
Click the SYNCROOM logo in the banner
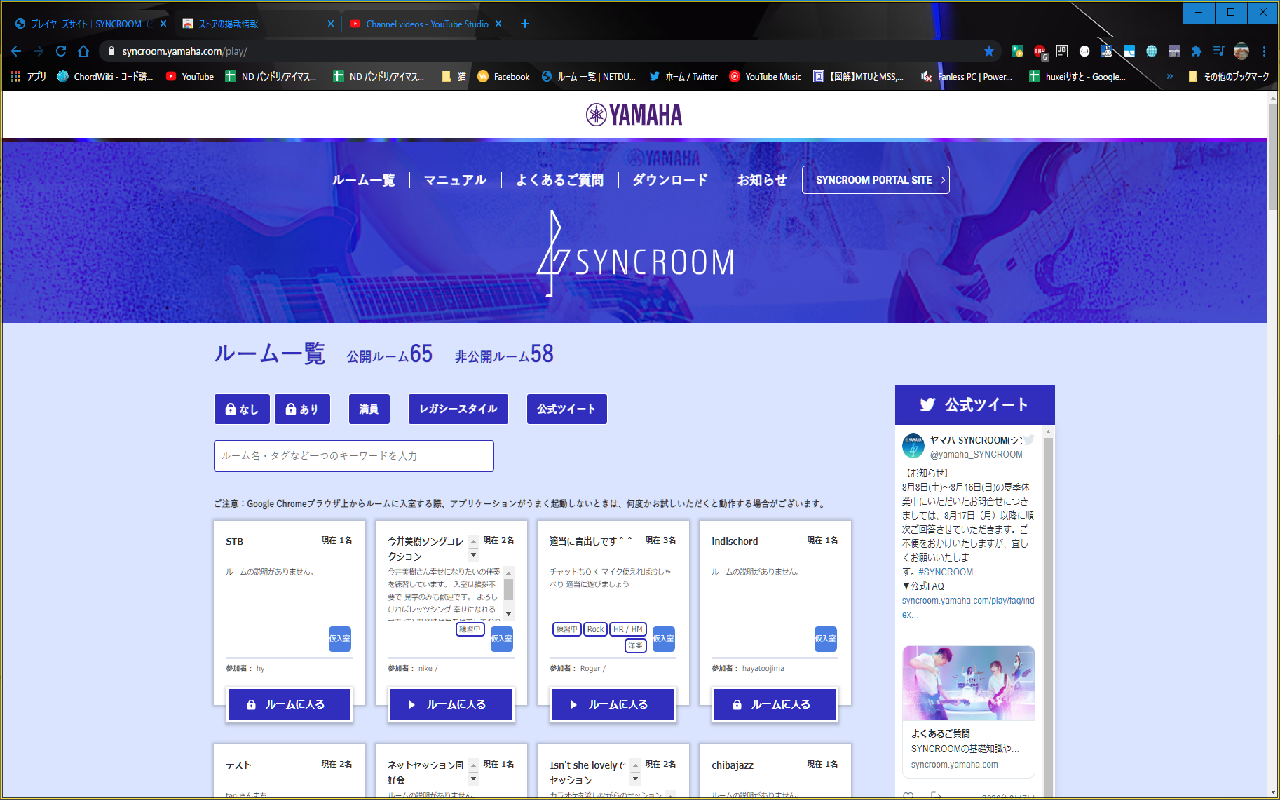[635, 254]
